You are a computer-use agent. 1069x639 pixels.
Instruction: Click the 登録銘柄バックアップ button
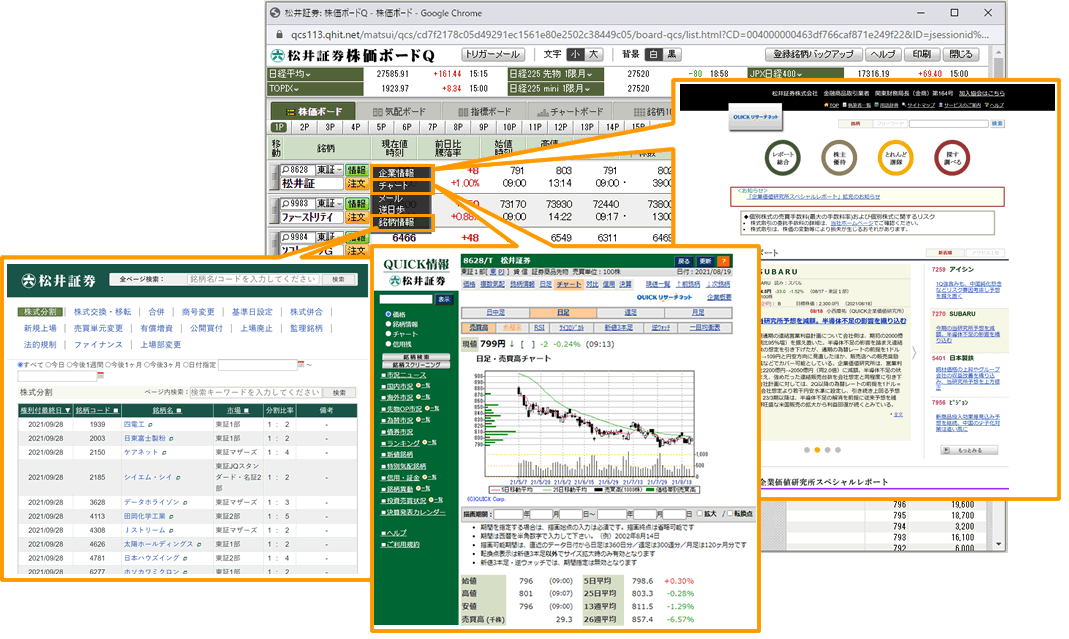coord(813,55)
